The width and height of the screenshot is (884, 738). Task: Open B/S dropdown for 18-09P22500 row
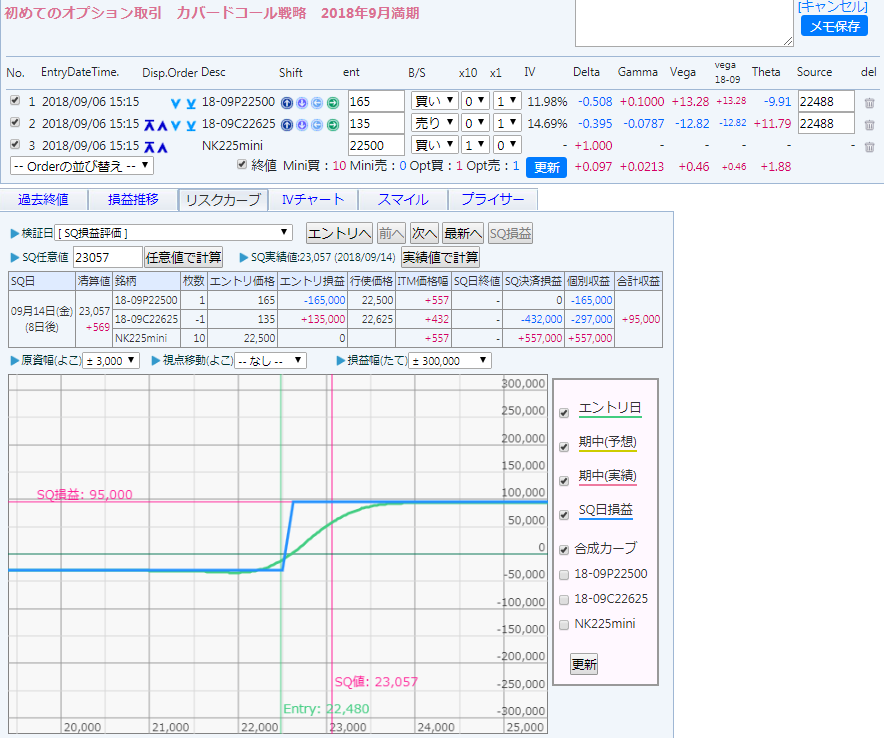tap(434, 101)
